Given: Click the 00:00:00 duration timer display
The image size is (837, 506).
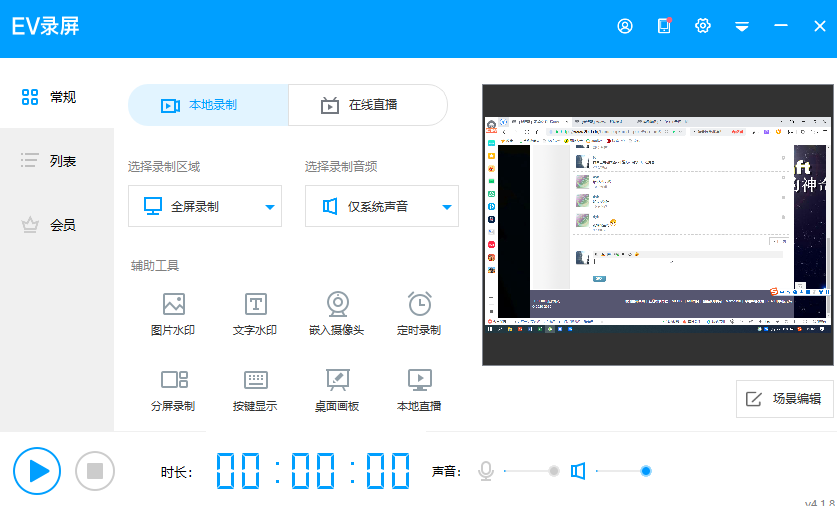Looking at the screenshot, I should point(313,471).
